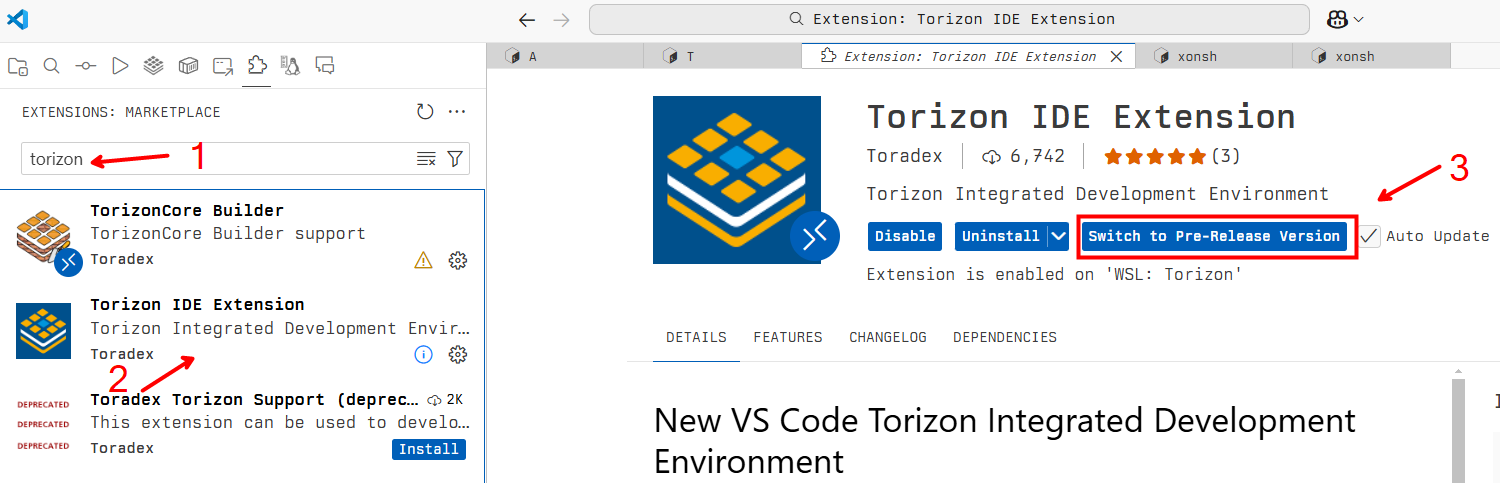The width and height of the screenshot is (1500, 483).
Task: Open the Search view magnifier icon
Action: click(x=52, y=66)
